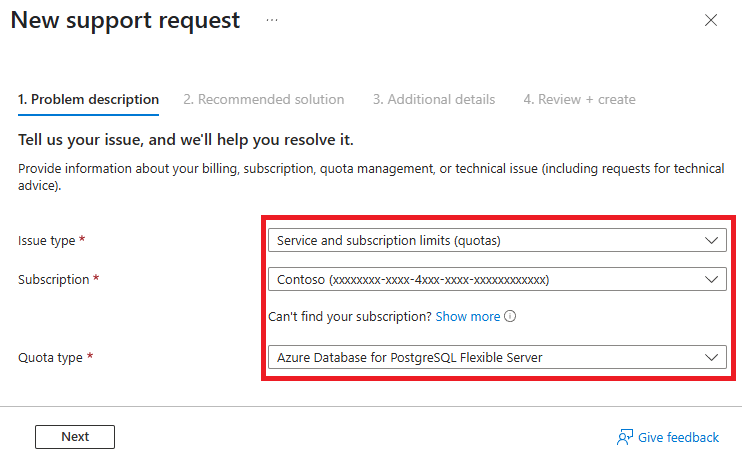
Task: Click the Quota type field label
Action: pyautogui.click(x=49, y=357)
